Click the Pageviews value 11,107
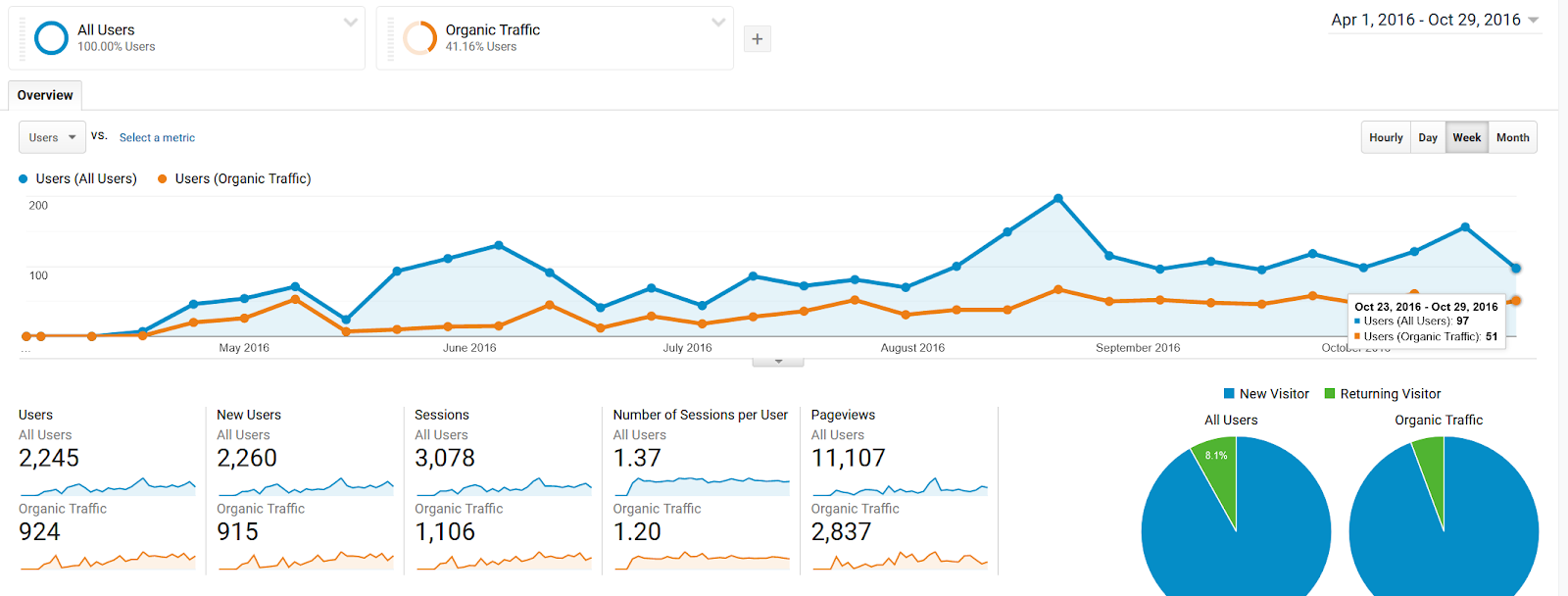This screenshot has width=1568, height=596. 849,458
